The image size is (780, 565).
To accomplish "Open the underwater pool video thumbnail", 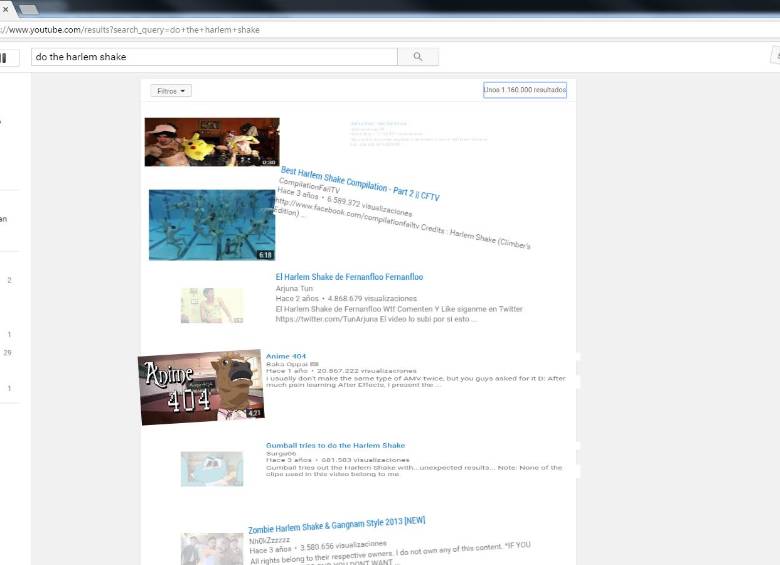I will coord(212,225).
